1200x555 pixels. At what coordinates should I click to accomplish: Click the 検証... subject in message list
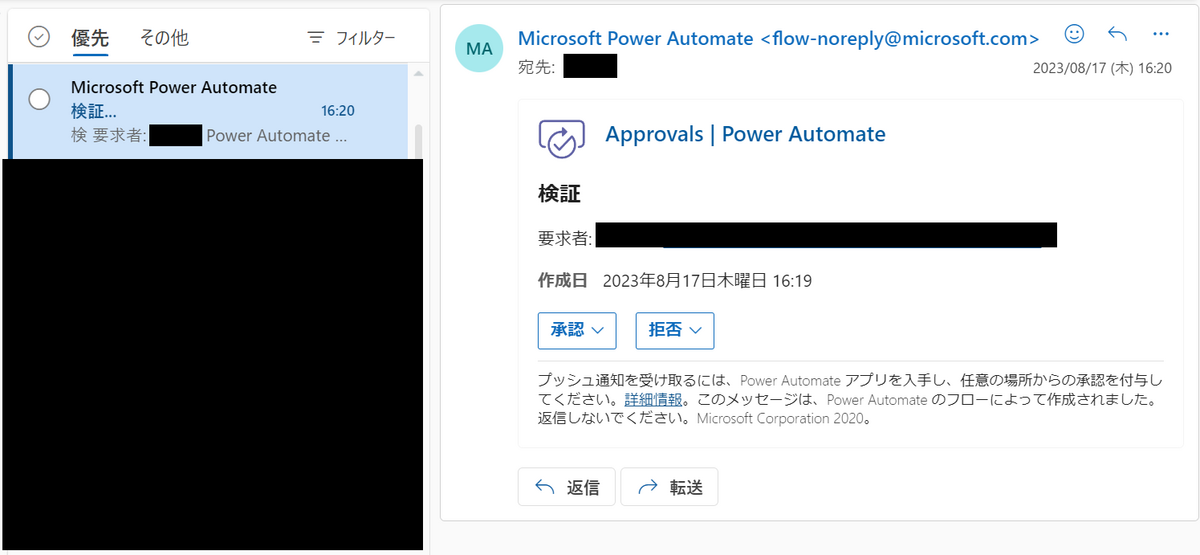click(x=94, y=111)
